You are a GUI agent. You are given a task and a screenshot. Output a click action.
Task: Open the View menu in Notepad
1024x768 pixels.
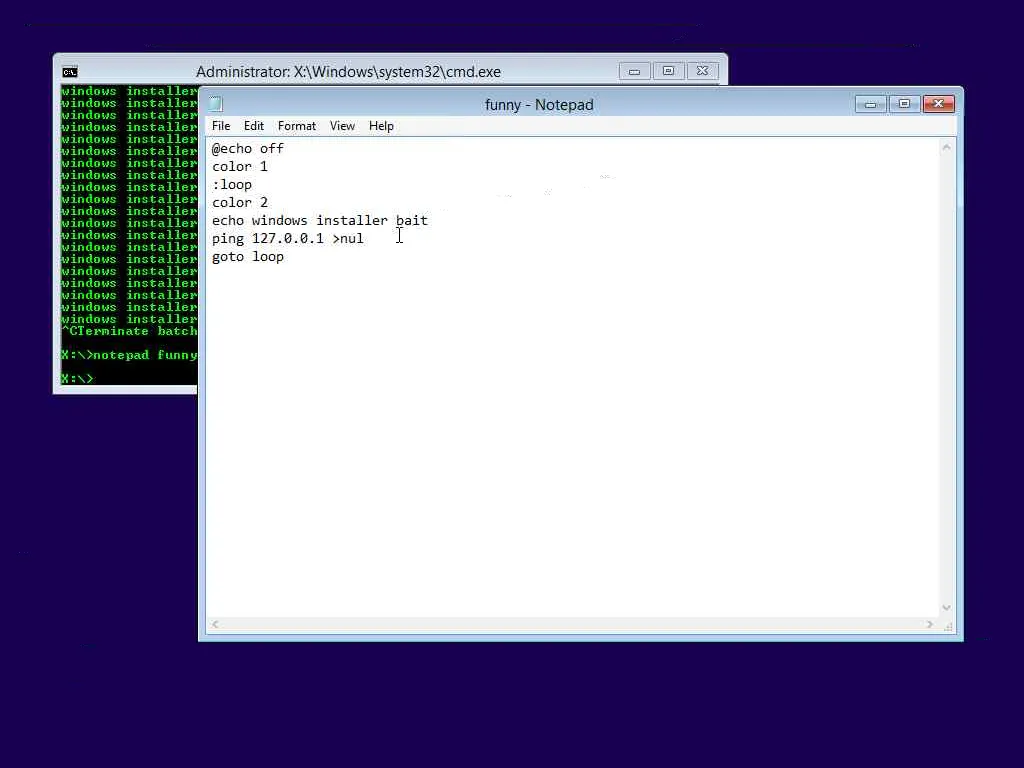(x=342, y=126)
